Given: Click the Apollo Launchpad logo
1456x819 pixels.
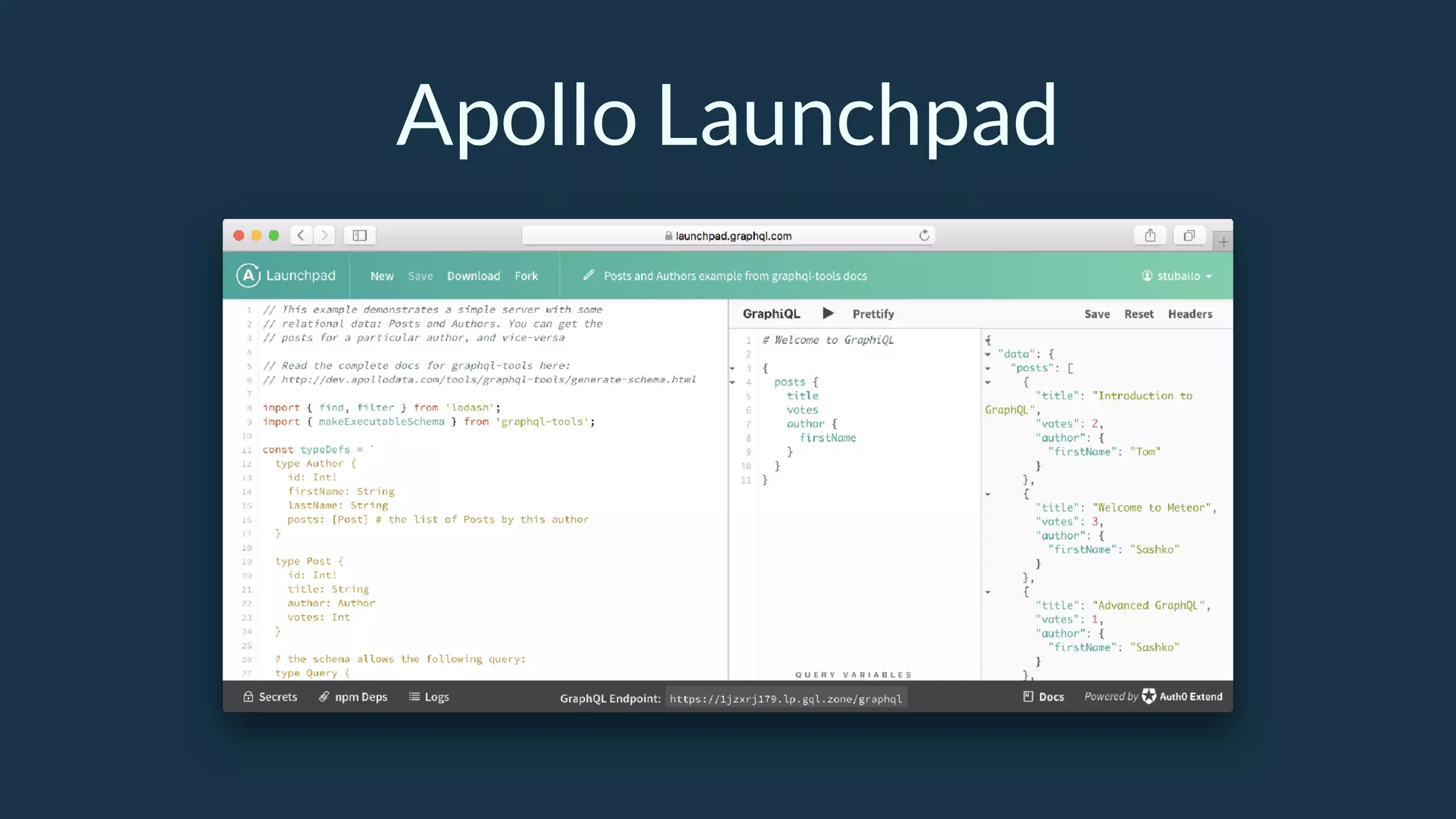Looking at the screenshot, I should tap(286, 276).
